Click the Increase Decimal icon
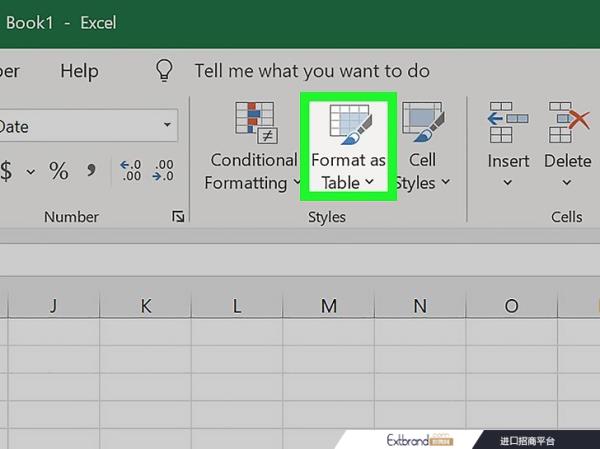The width and height of the screenshot is (600, 449). pyautogui.click(x=130, y=171)
